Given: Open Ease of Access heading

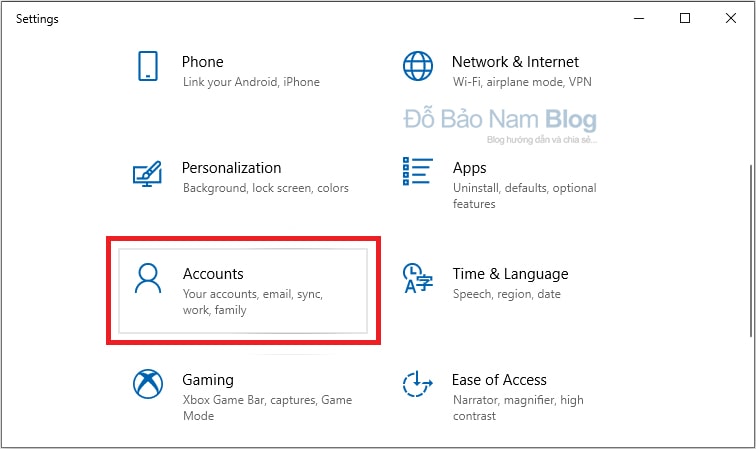Looking at the screenshot, I should [499, 380].
